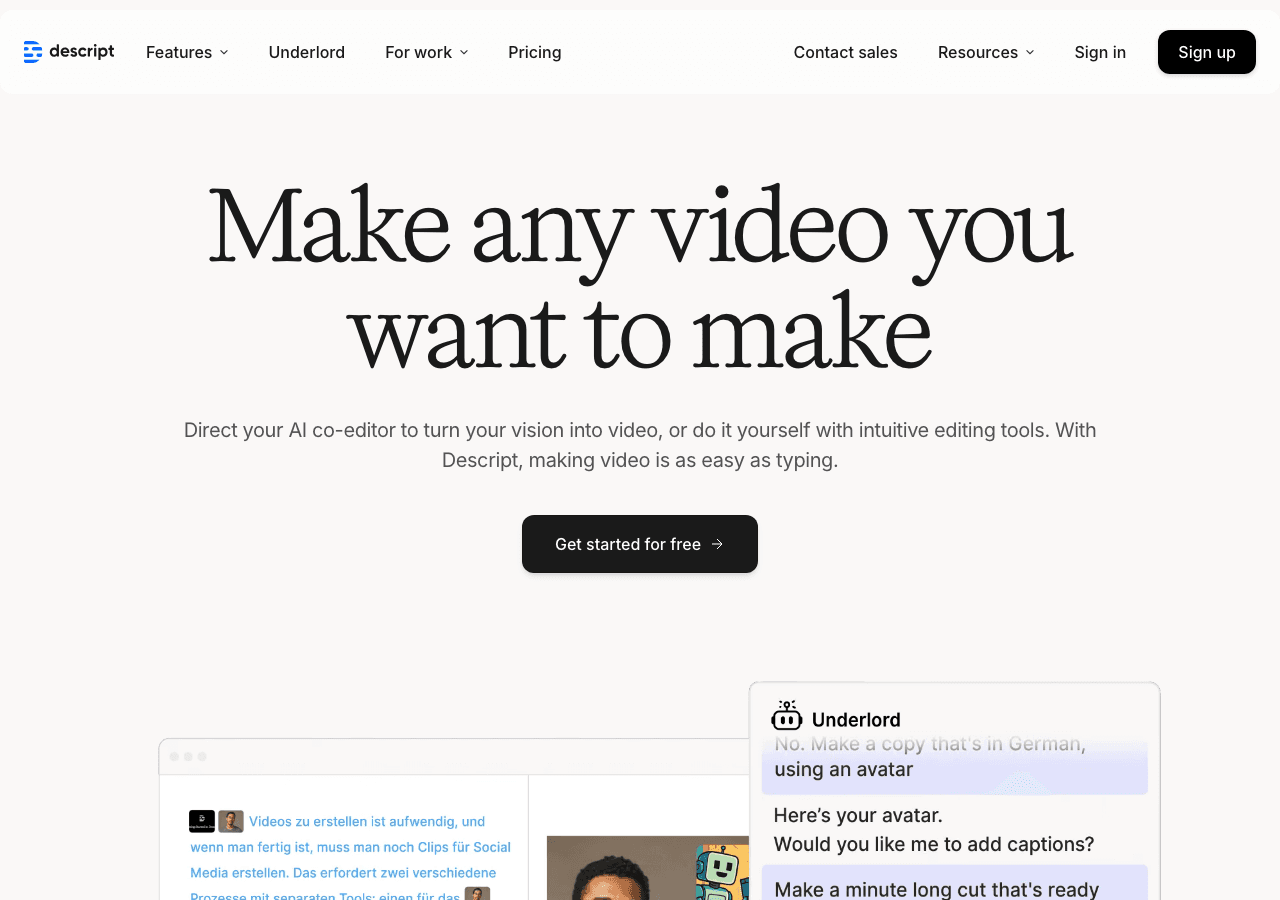
Task: Click the leftmost window dot on the mockup
Action: tap(173, 757)
